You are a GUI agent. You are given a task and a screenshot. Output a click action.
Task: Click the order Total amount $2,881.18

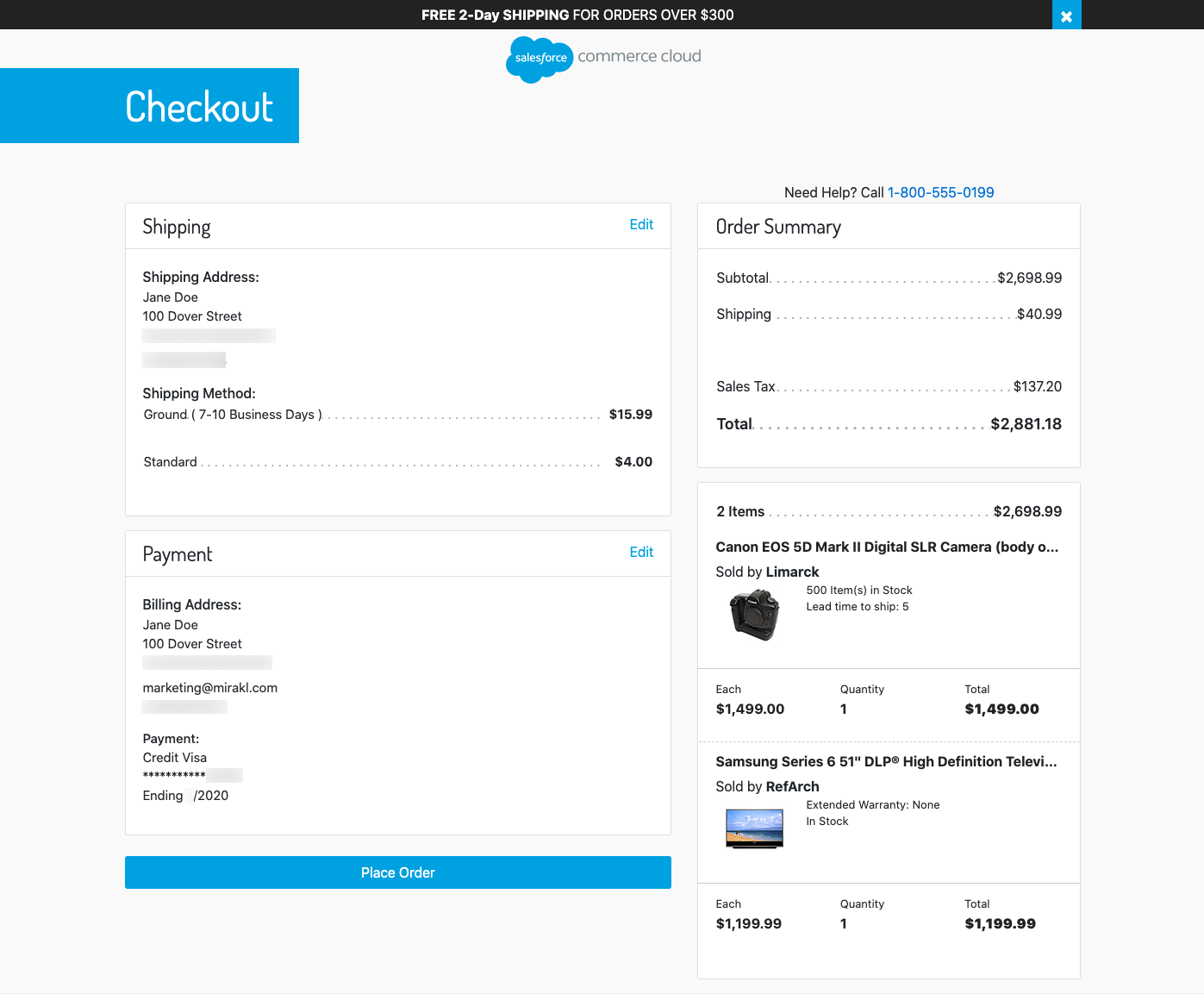click(1026, 423)
